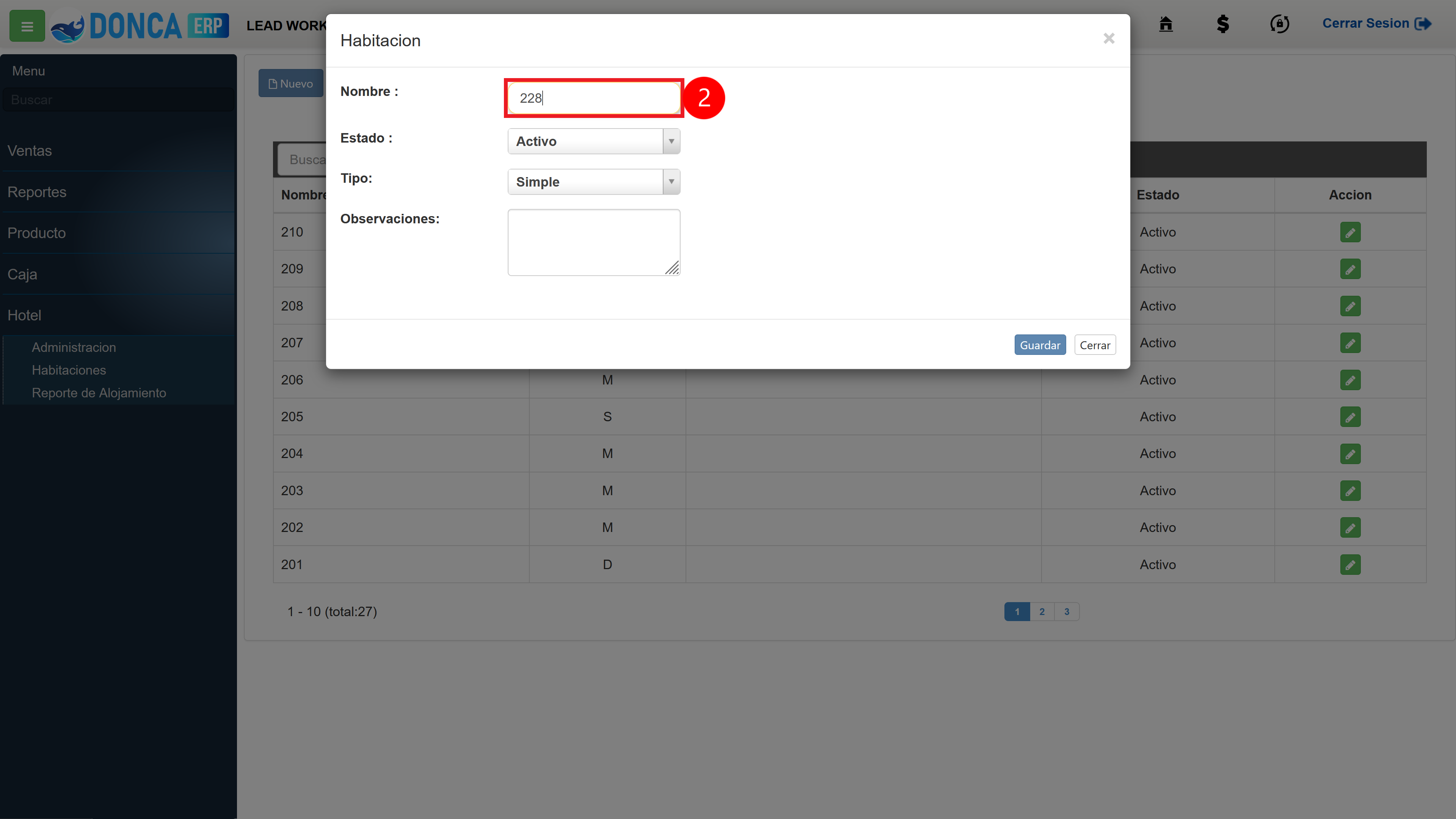Click the sidebar Buscar search field
Image resolution: width=1456 pixels, height=819 pixels.
coord(118,99)
